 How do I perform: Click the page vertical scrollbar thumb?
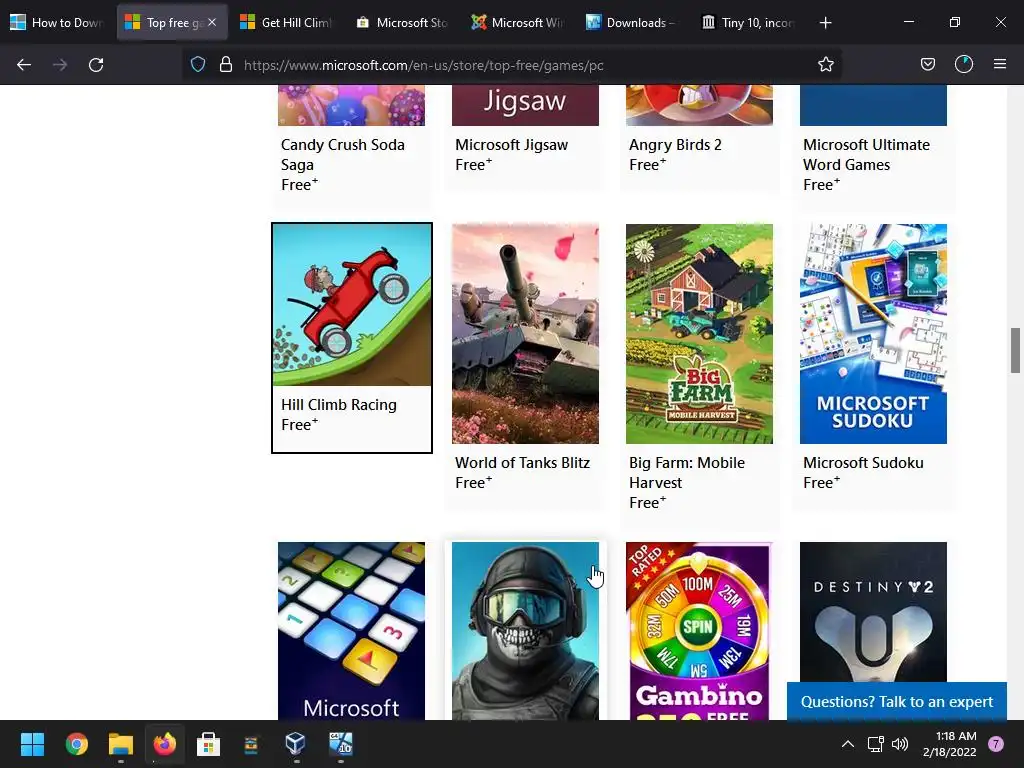pos(1016,350)
